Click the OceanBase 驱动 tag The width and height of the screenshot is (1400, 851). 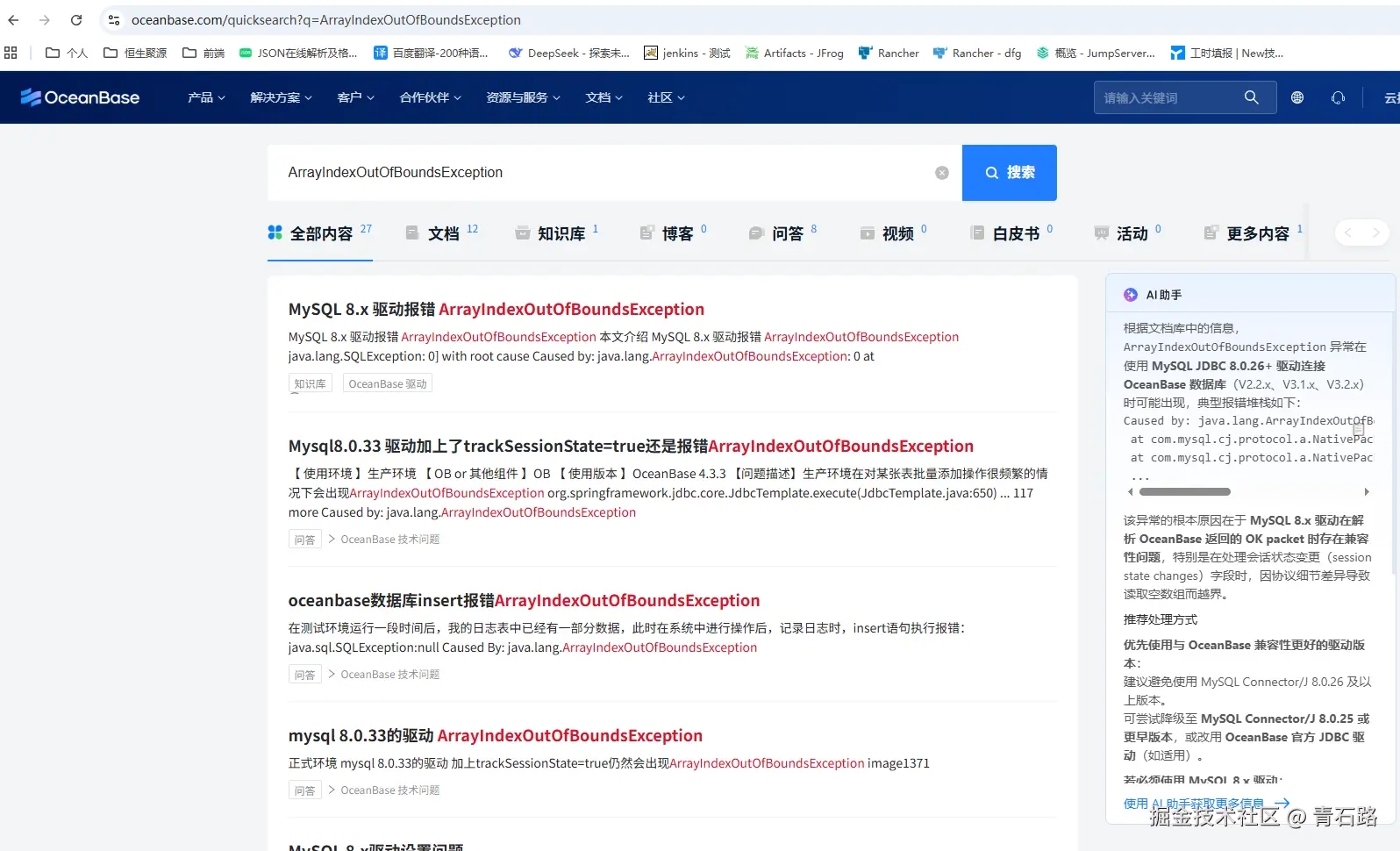pyautogui.click(x=388, y=383)
